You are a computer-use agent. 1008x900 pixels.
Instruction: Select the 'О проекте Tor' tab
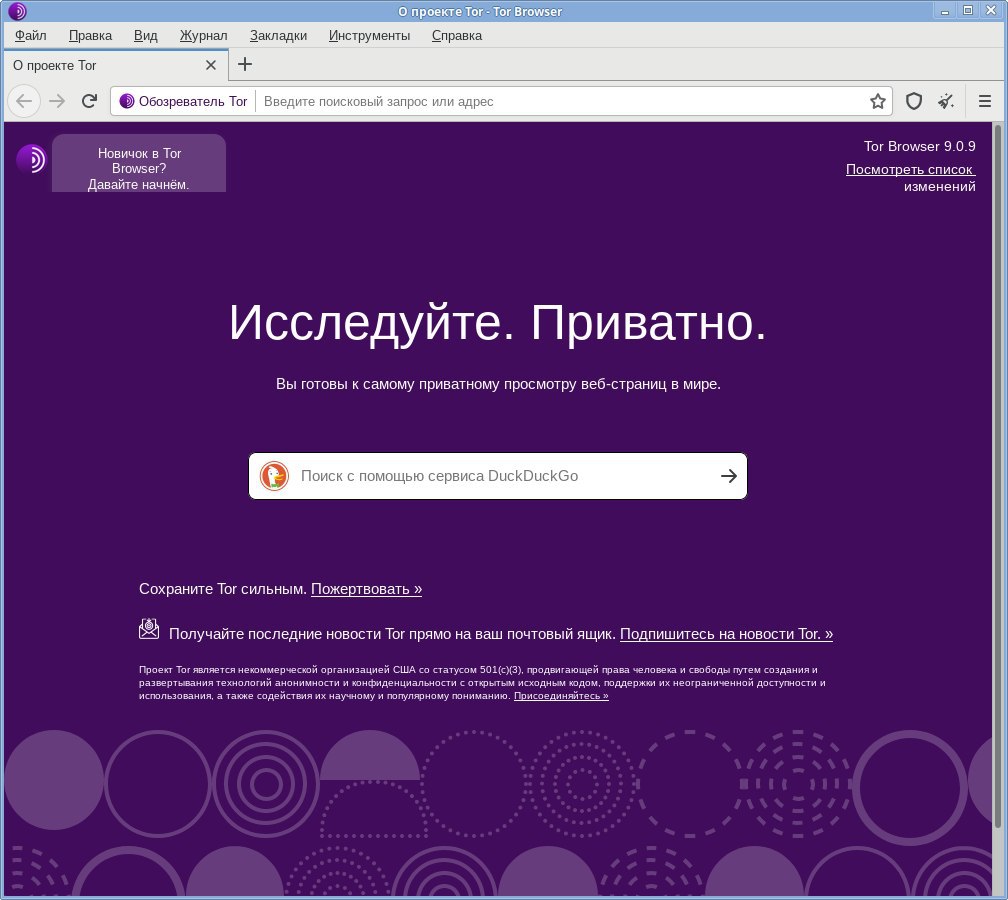(x=114, y=65)
